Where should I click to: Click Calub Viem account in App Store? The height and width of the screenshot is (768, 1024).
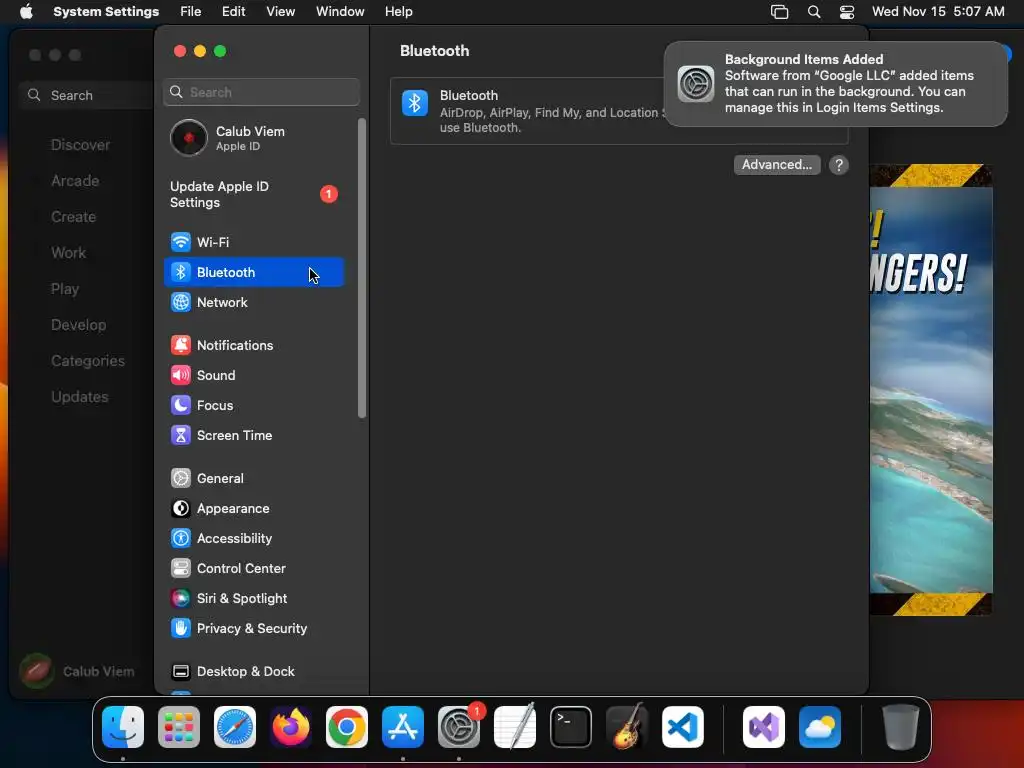(x=77, y=671)
